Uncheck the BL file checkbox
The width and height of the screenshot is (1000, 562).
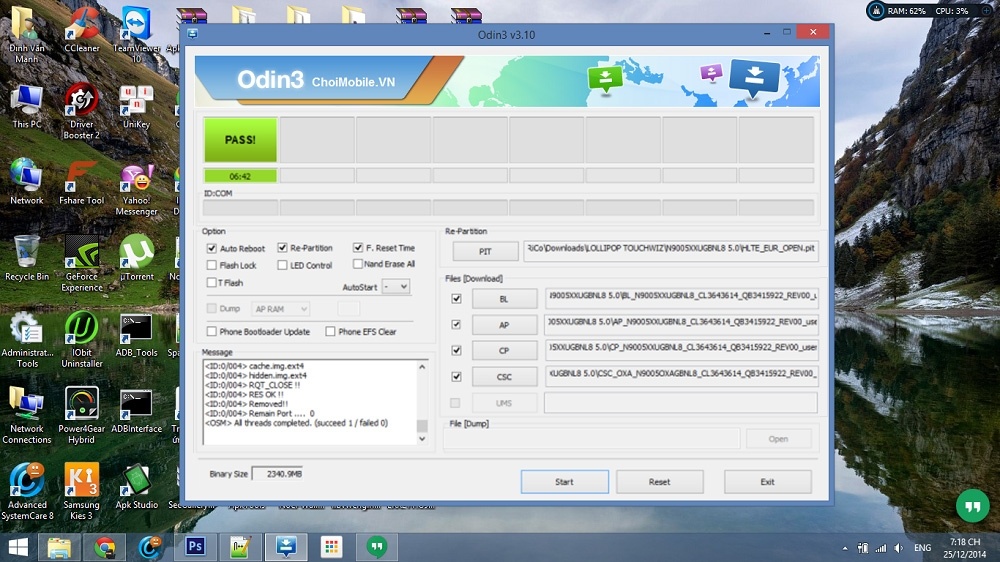(456, 298)
